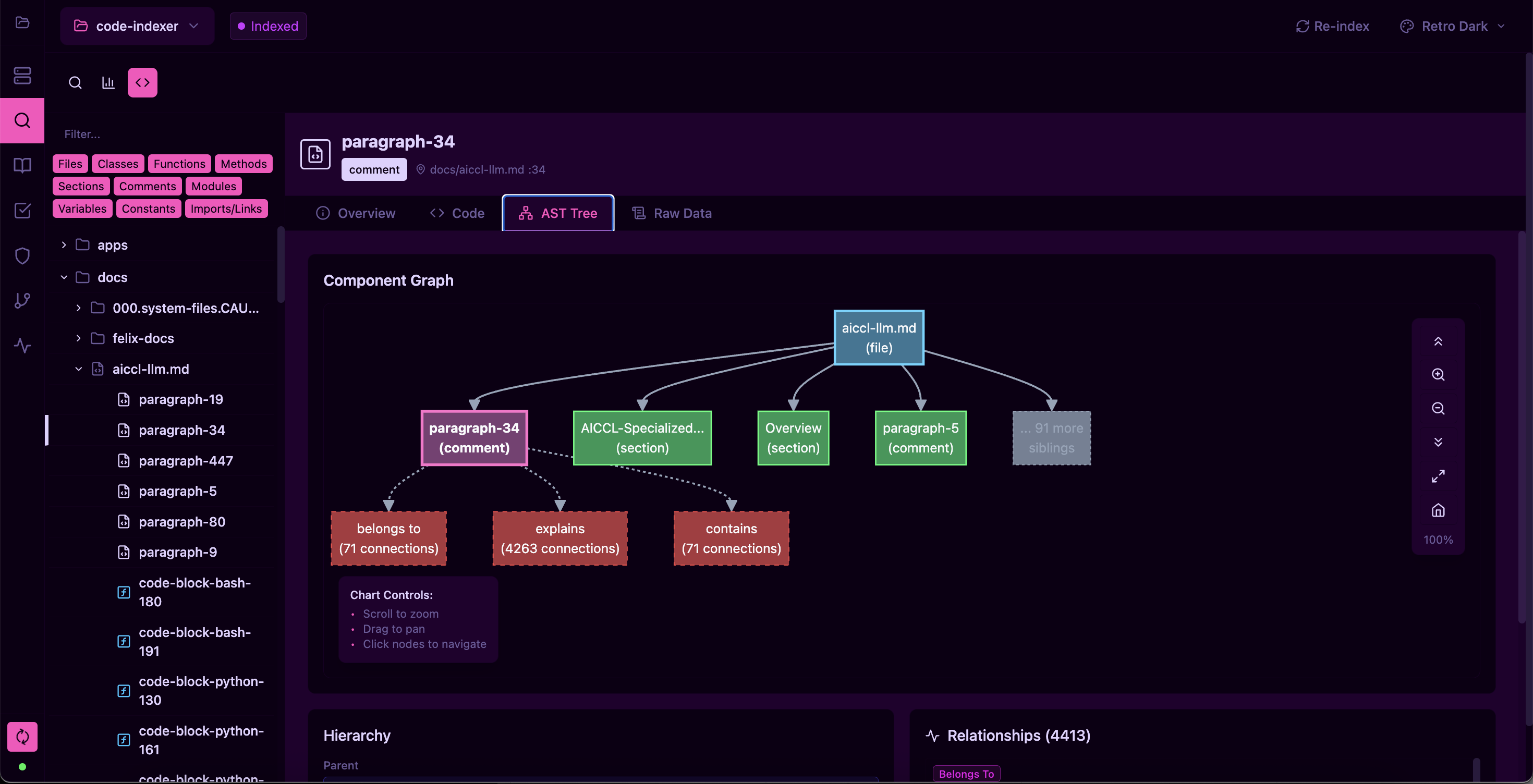Image resolution: width=1533 pixels, height=784 pixels.
Task: Reset graph view with home icon
Action: point(1438,510)
